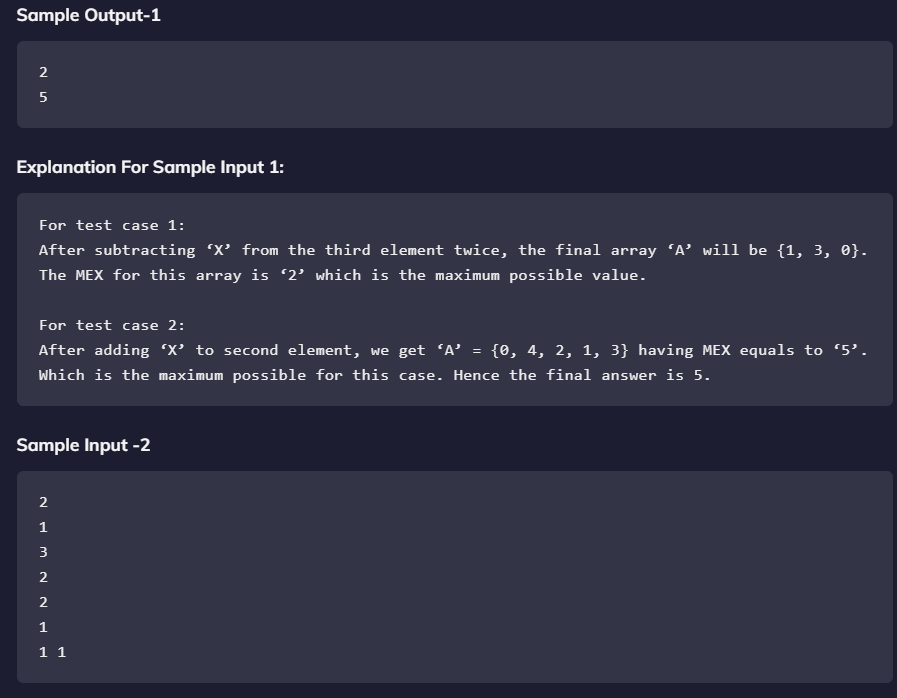This screenshot has height=698, width=897.
Task: Click empty area inside Sample Output-1 code block
Action: pyautogui.click(x=458, y=85)
